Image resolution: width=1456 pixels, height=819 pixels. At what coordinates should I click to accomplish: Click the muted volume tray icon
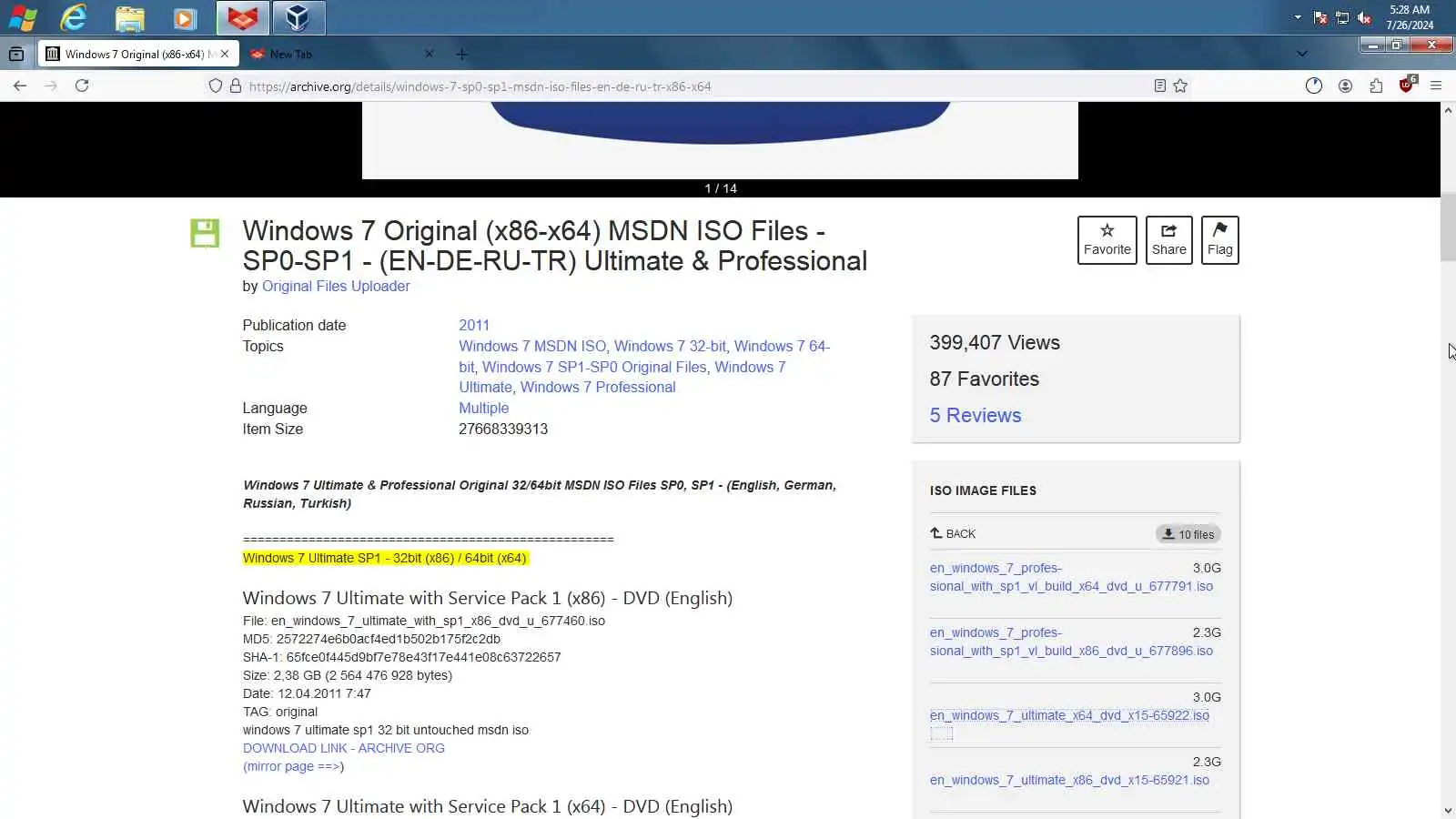1364,17
